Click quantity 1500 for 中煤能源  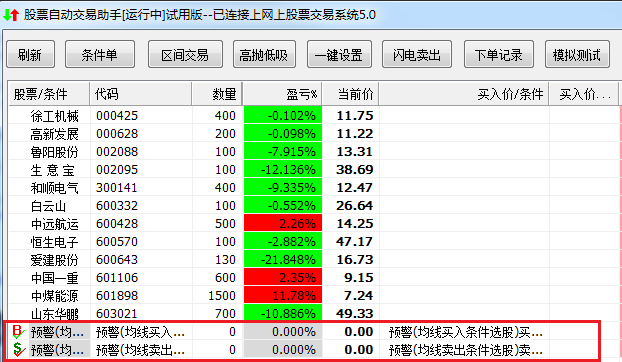[222, 295]
